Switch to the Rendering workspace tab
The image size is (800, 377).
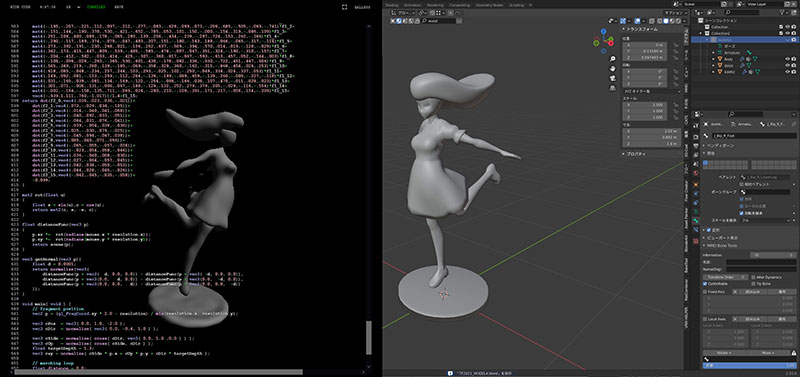pyautogui.click(x=436, y=5)
